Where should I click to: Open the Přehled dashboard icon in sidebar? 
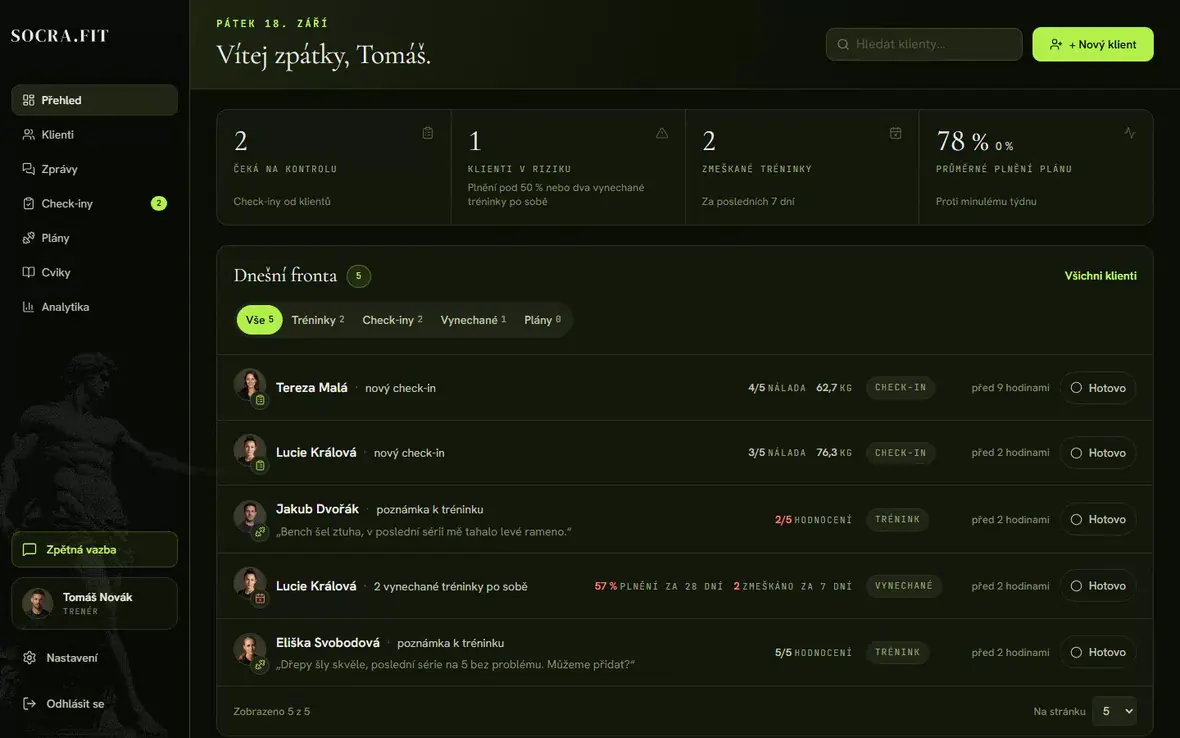click(x=29, y=100)
